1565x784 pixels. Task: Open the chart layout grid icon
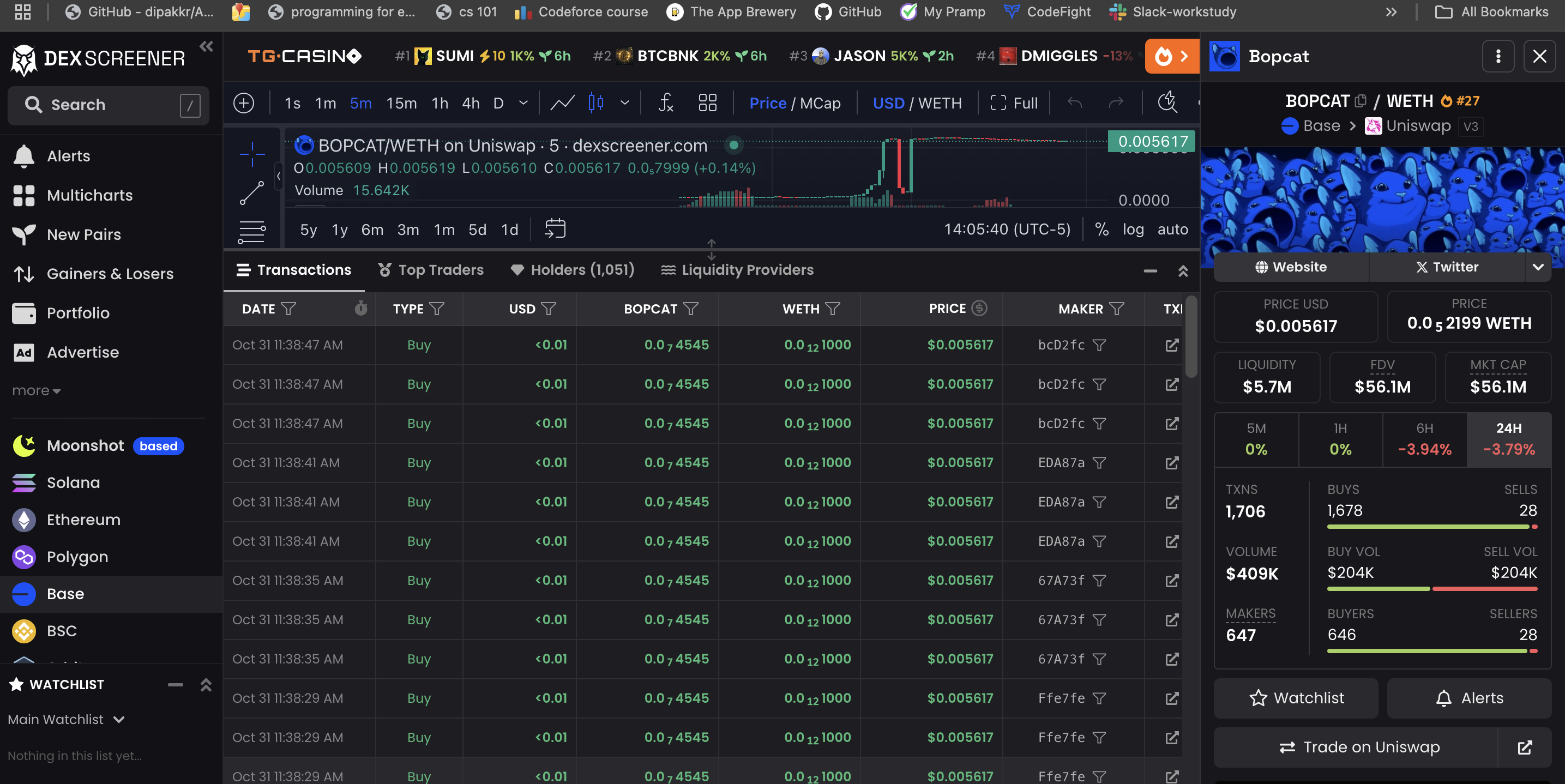click(707, 102)
